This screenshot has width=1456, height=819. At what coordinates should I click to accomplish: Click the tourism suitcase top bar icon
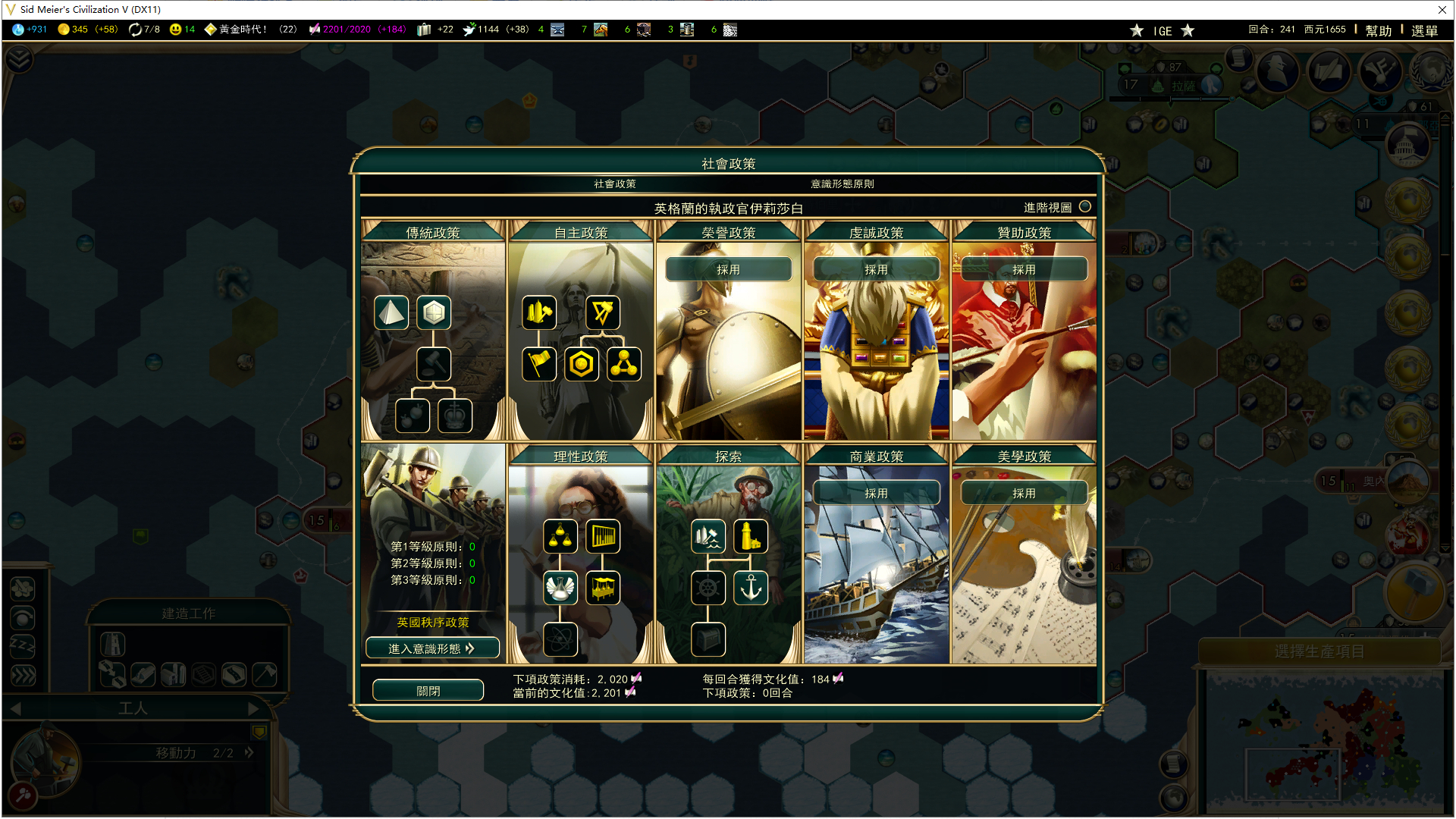point(425,30)
